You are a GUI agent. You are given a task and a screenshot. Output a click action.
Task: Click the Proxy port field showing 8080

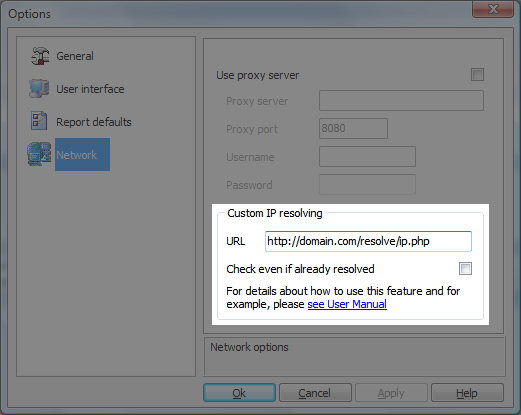(353, 128)
